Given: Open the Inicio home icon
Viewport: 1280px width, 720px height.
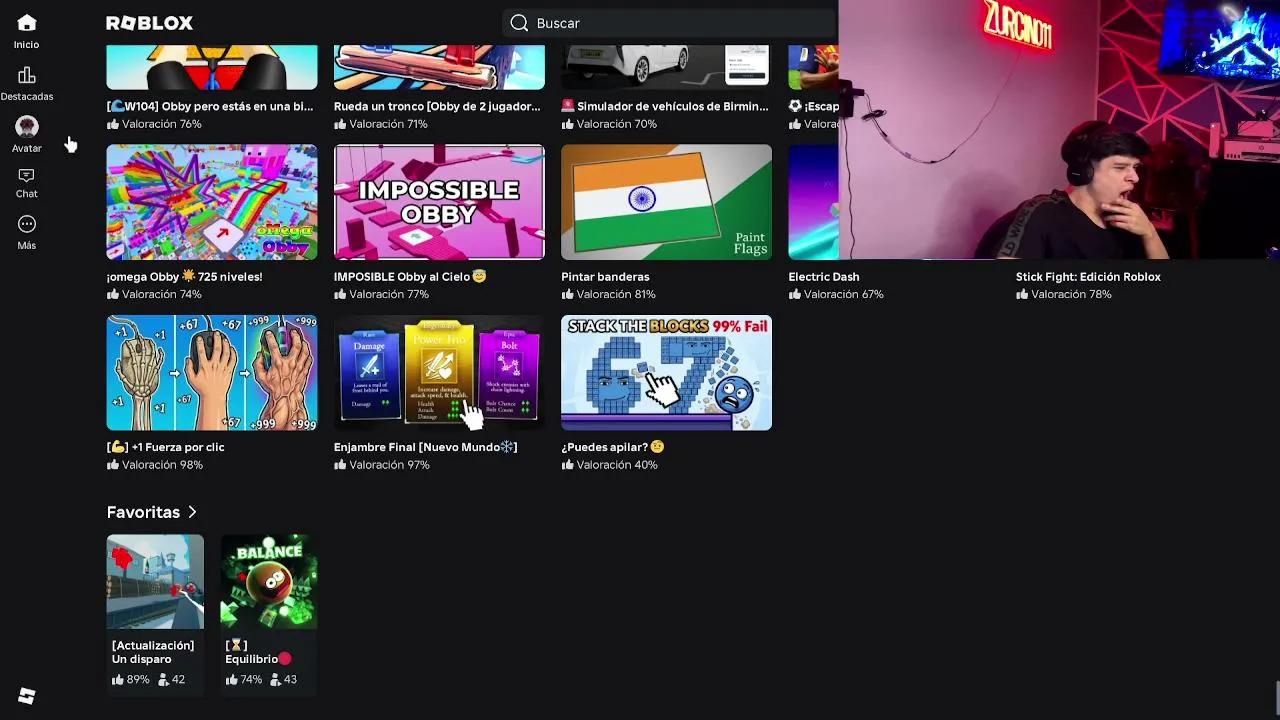Looking at the screenshot, I should point(27,23).
